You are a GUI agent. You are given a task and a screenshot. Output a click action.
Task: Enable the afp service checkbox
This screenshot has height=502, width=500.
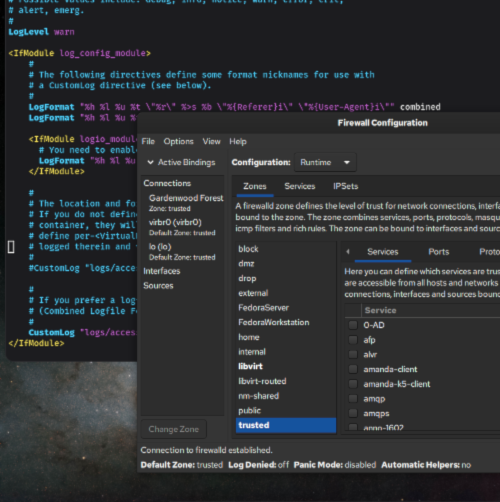353,340
